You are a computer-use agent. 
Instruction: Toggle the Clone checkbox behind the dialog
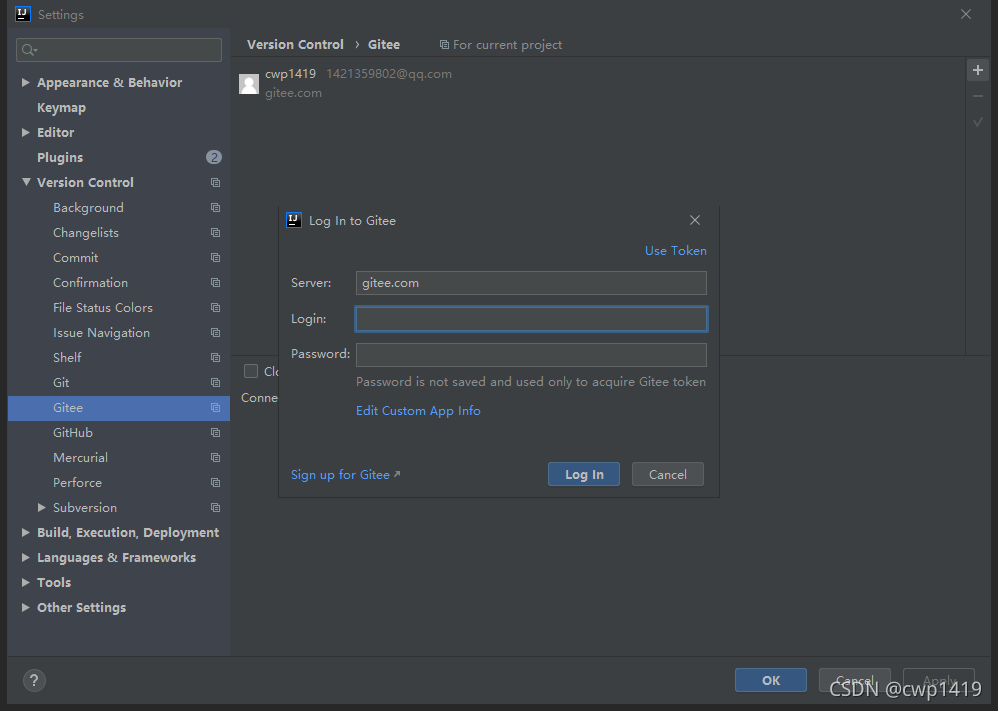[x=251, y=371]
